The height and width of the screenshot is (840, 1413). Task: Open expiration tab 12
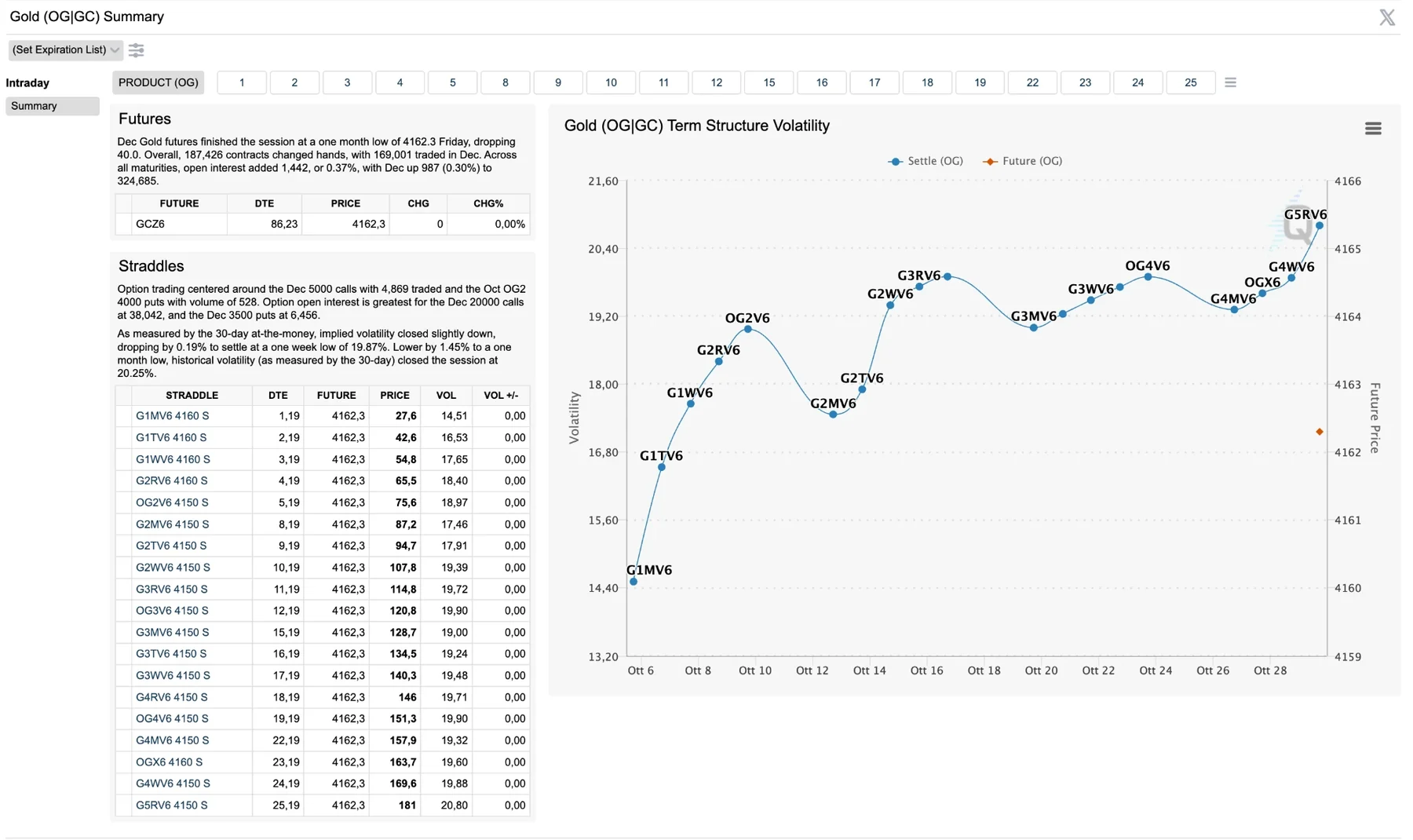(716, 82)
